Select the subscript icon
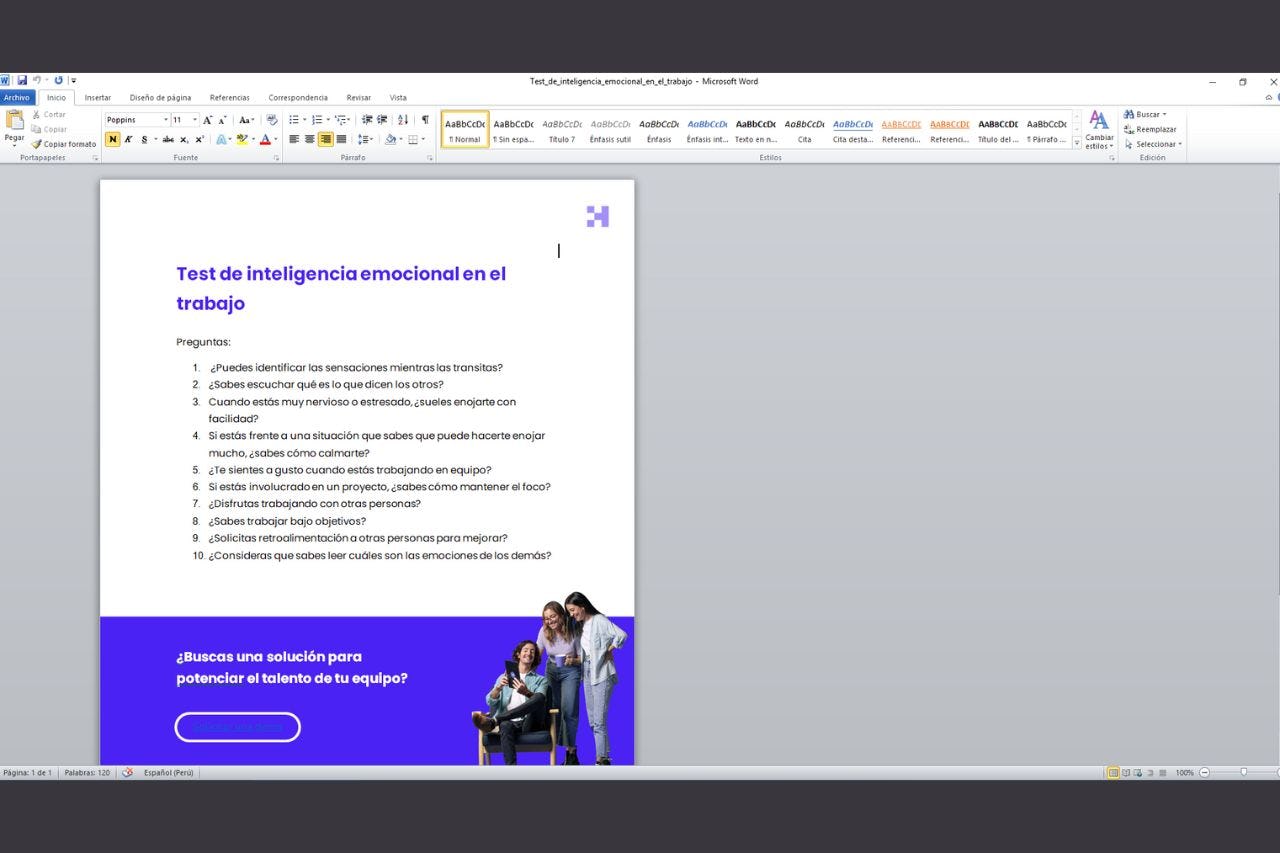The width and height of the screenshot is (1280, 853). pyautogui.click(x=184, y=140)
